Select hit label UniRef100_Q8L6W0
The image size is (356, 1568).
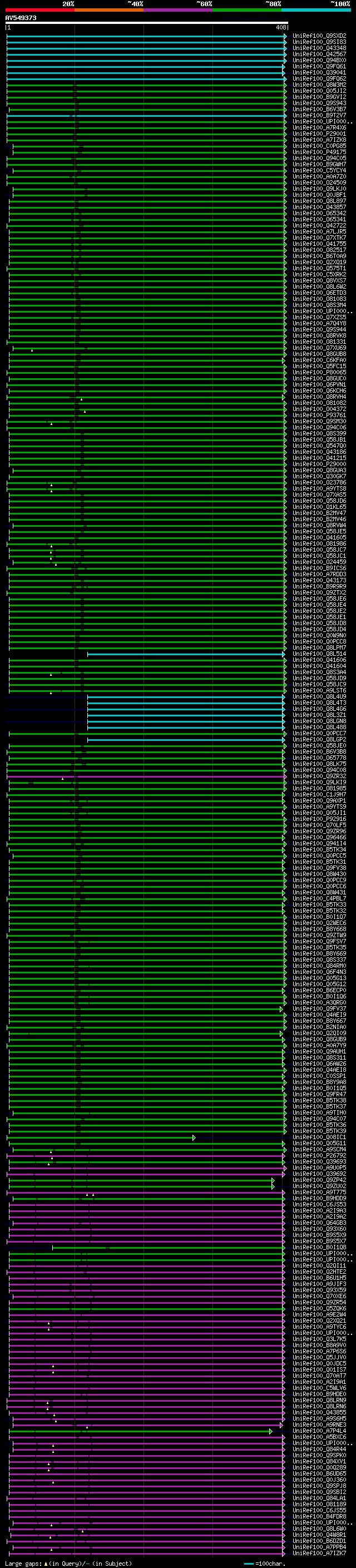point(319,1529)
